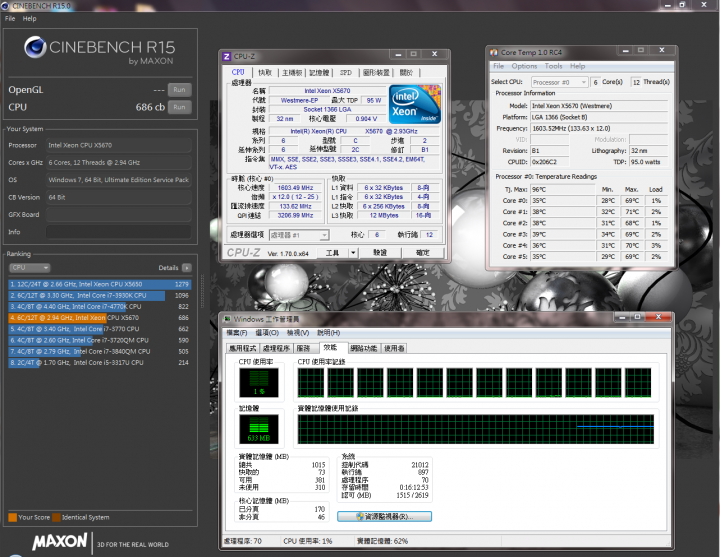Switch to Processes tab in Task Manager

[x=276, y=348]
